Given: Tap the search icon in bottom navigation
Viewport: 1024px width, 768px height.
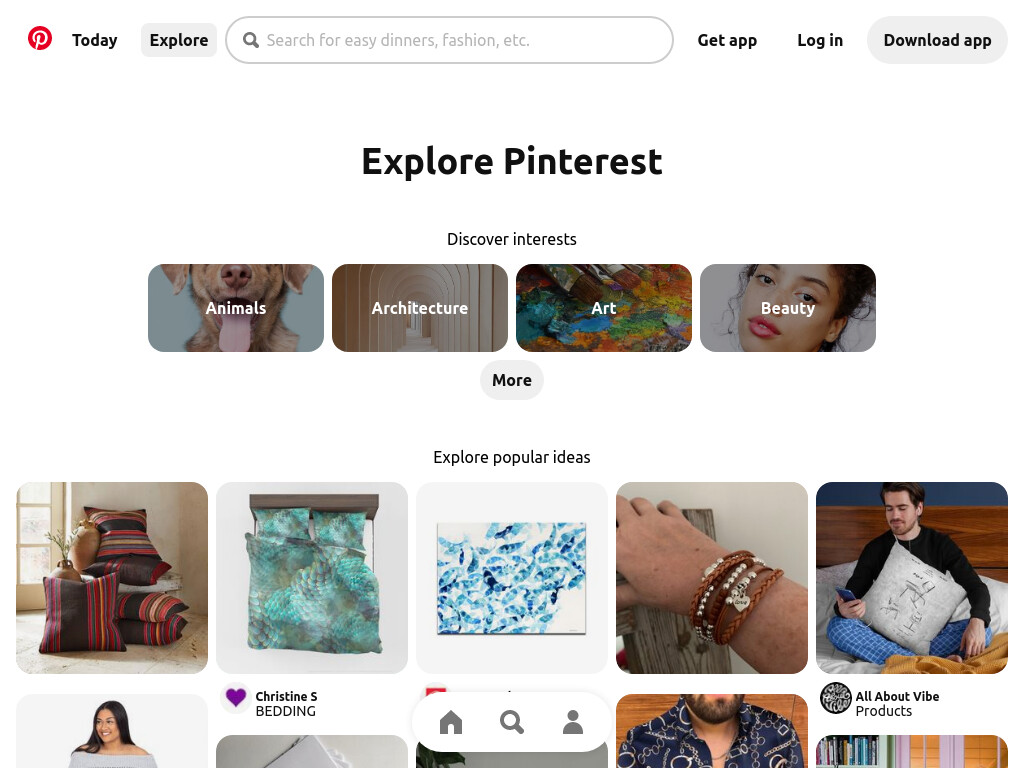Looking at the screenshot, I should (x=511, y=722).
